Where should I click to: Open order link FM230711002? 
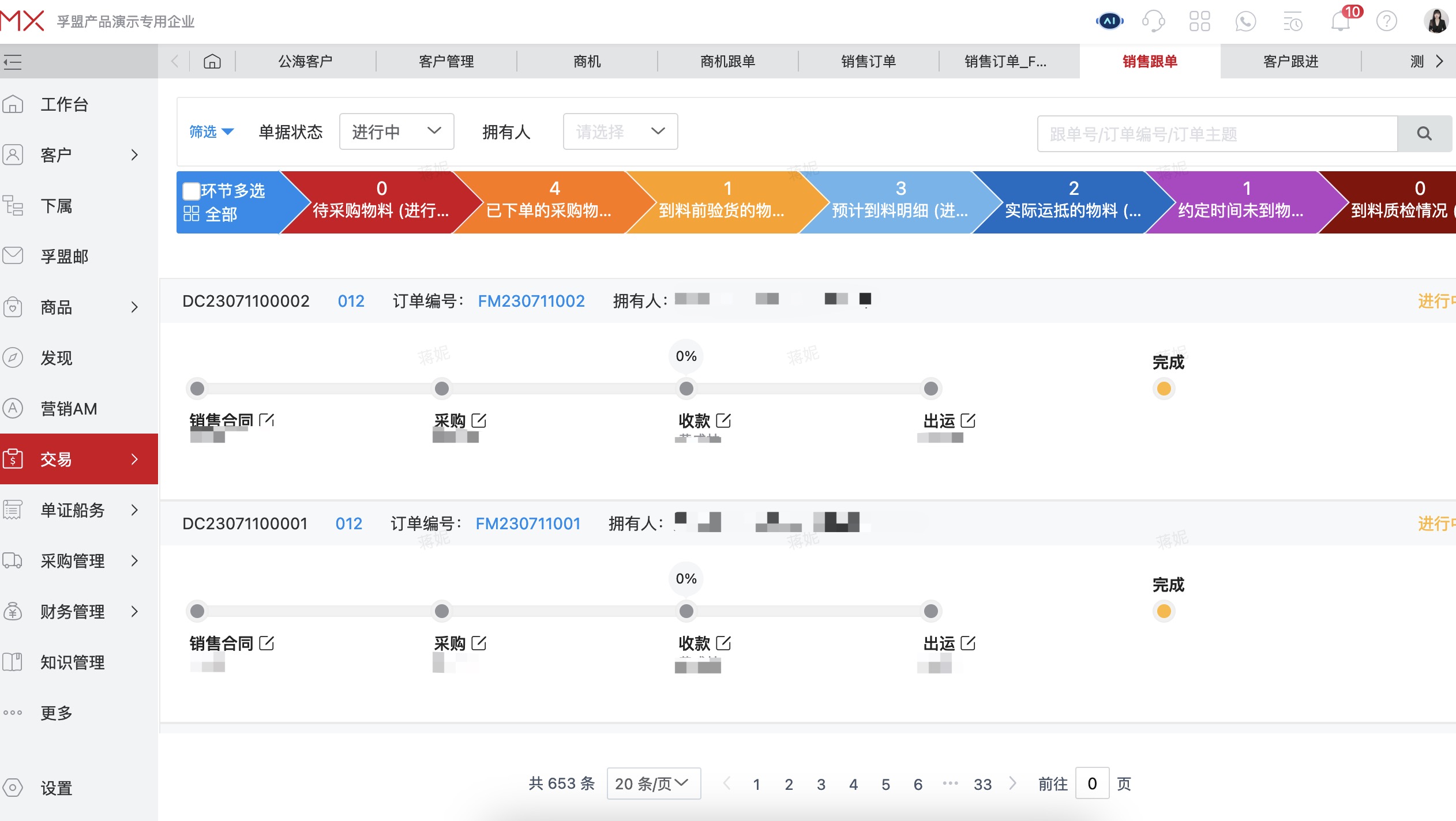[531, 300]
